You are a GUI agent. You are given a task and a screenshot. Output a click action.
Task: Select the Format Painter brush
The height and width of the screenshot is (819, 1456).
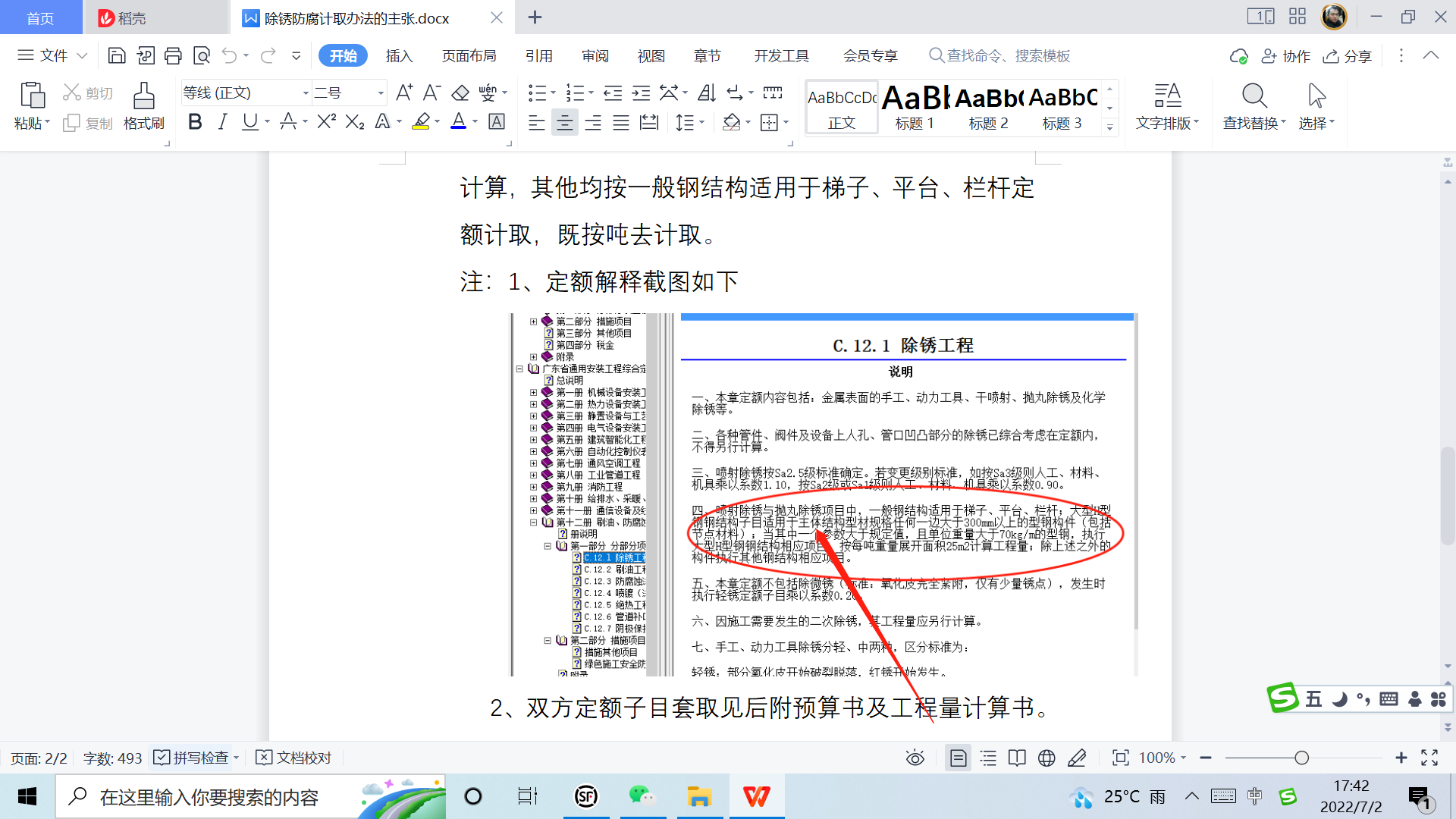[143, 96]
